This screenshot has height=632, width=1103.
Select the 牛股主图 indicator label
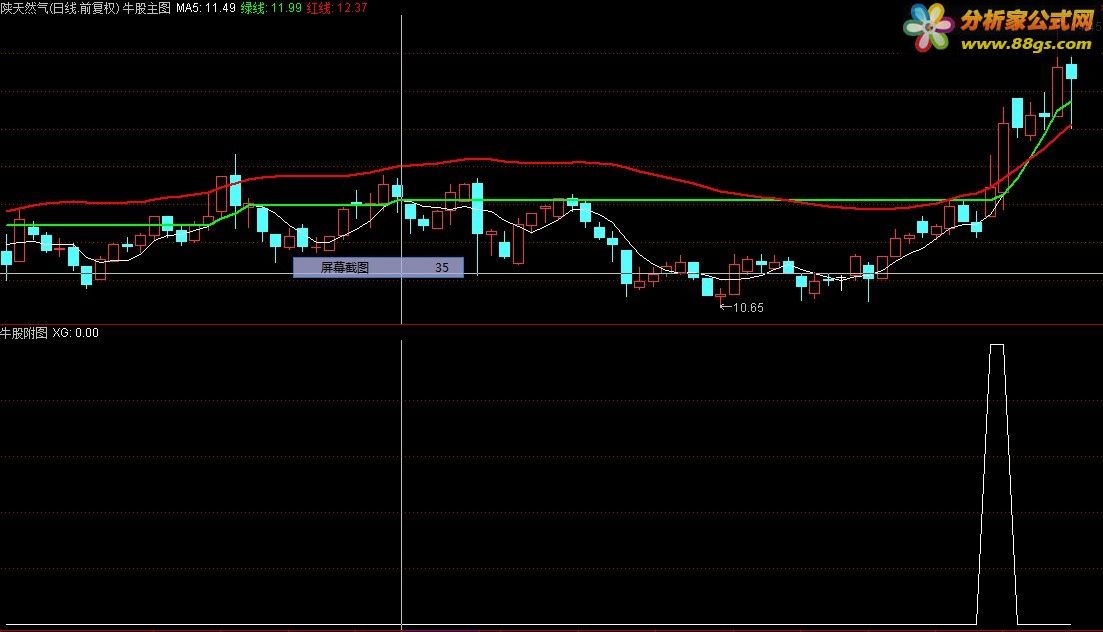(147, 8)
